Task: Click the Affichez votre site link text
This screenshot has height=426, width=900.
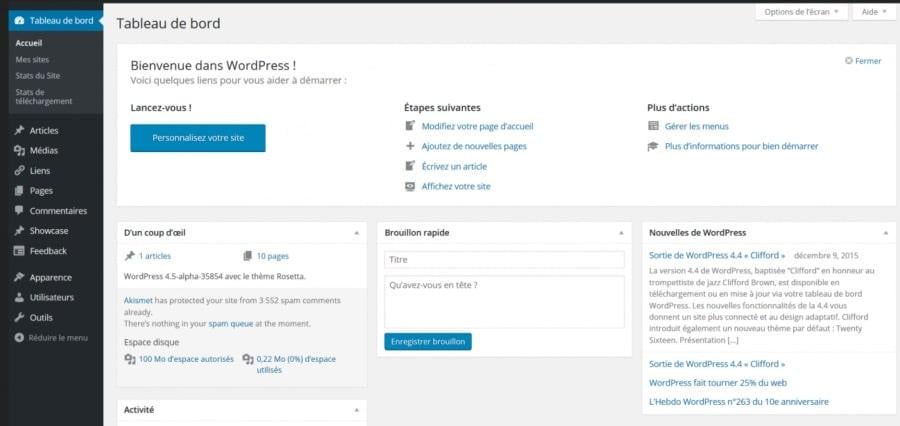Action: 456,187
